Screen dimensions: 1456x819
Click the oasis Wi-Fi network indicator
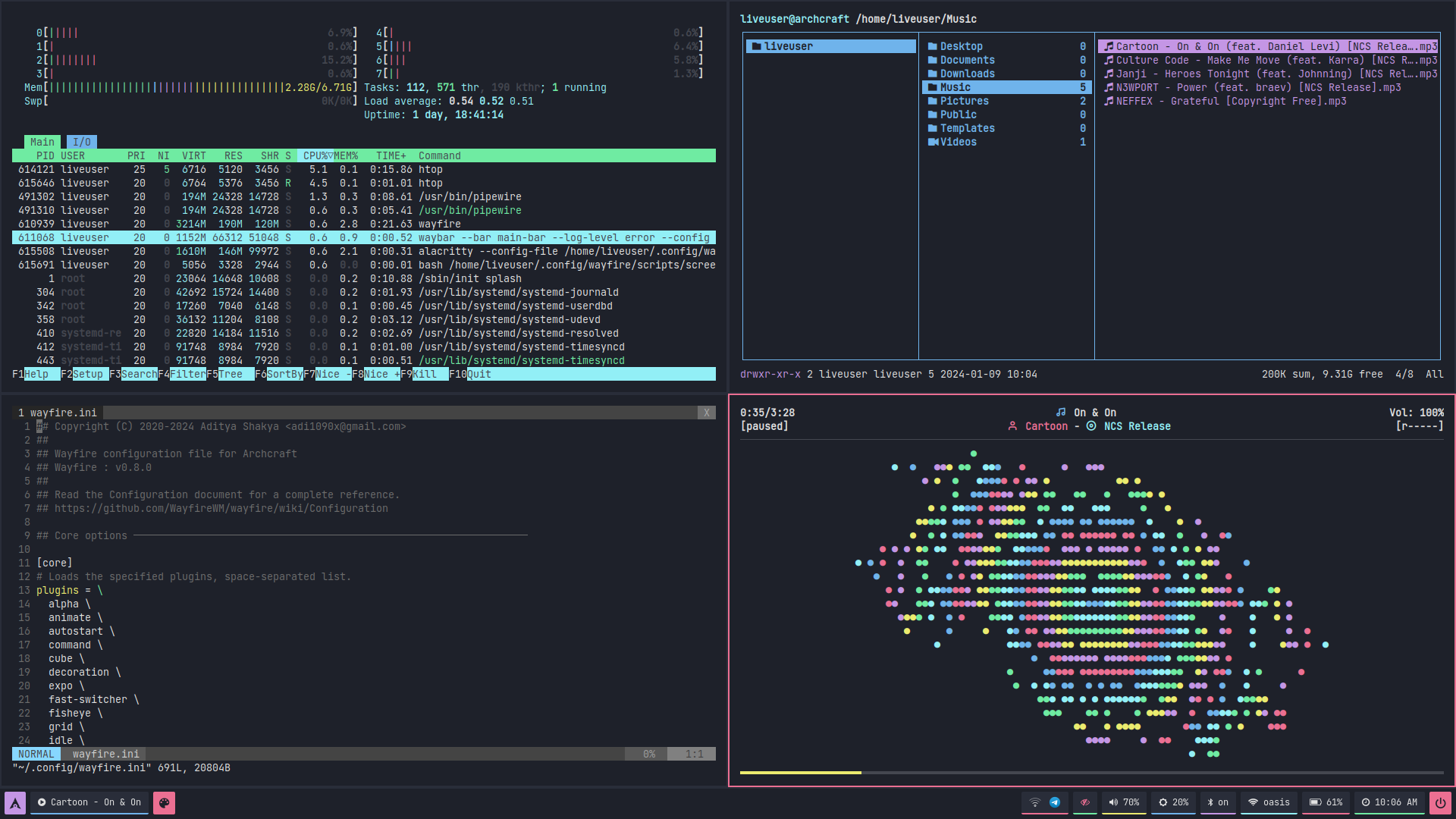pos(1269,802)
